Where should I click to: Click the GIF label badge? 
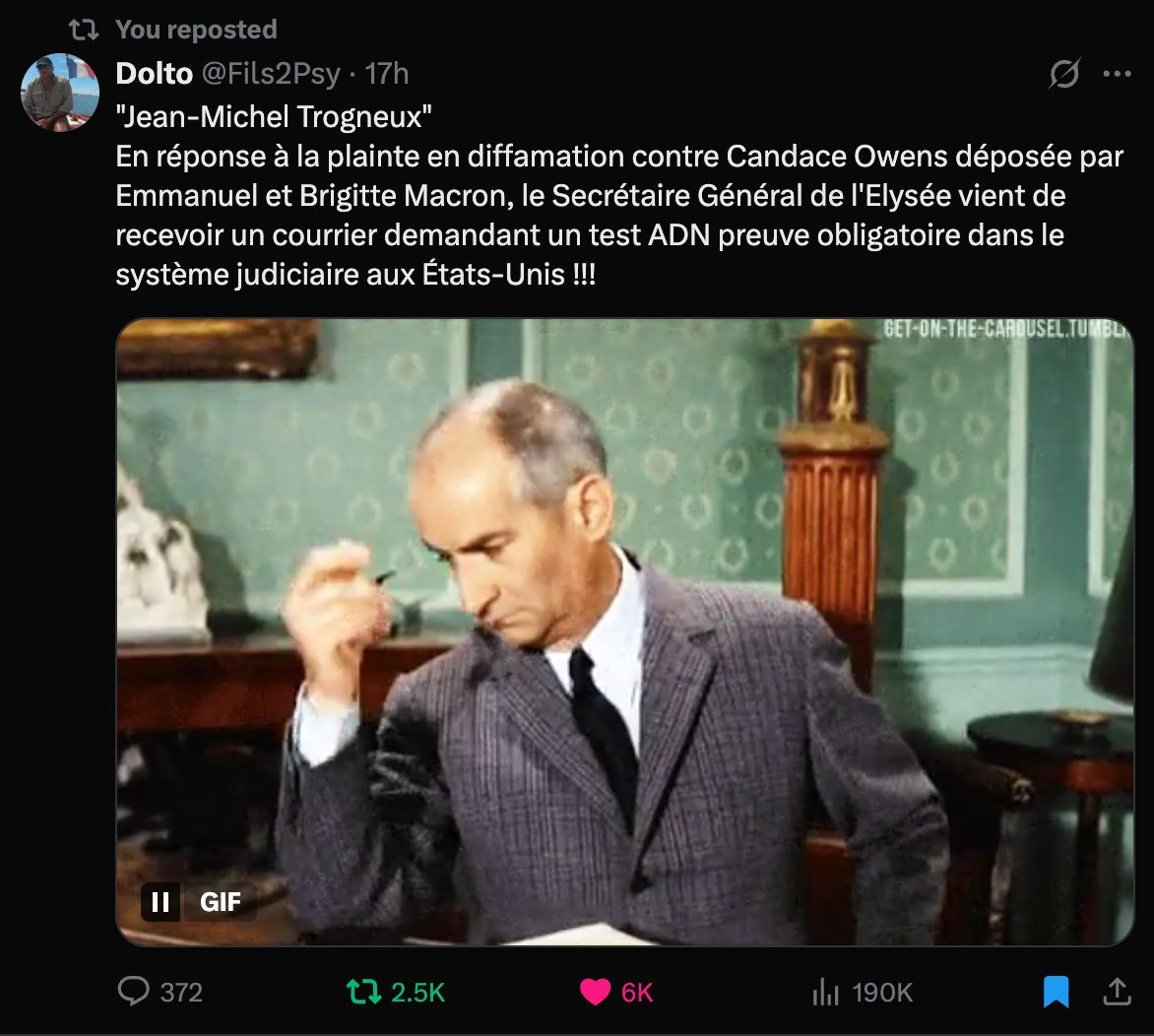click(221, 901)
